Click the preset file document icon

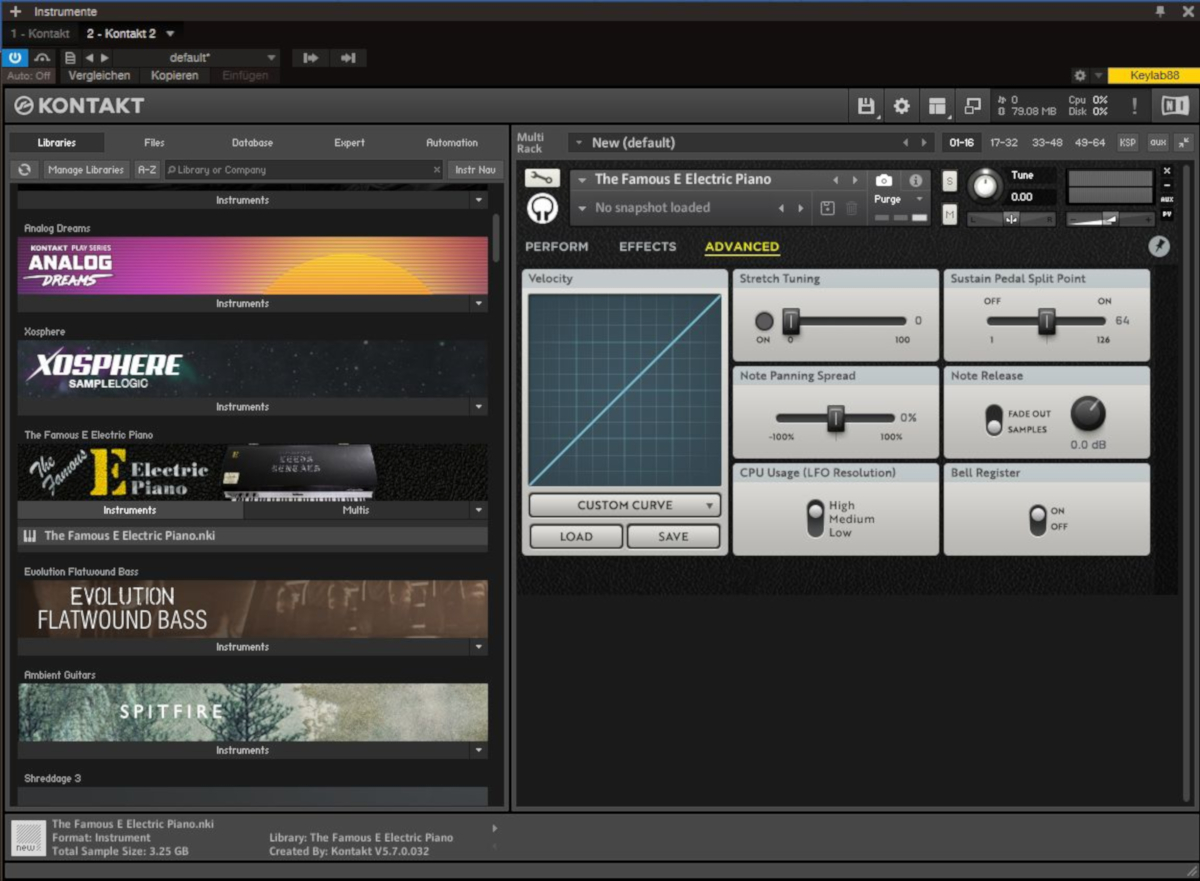tap(70, 58)
